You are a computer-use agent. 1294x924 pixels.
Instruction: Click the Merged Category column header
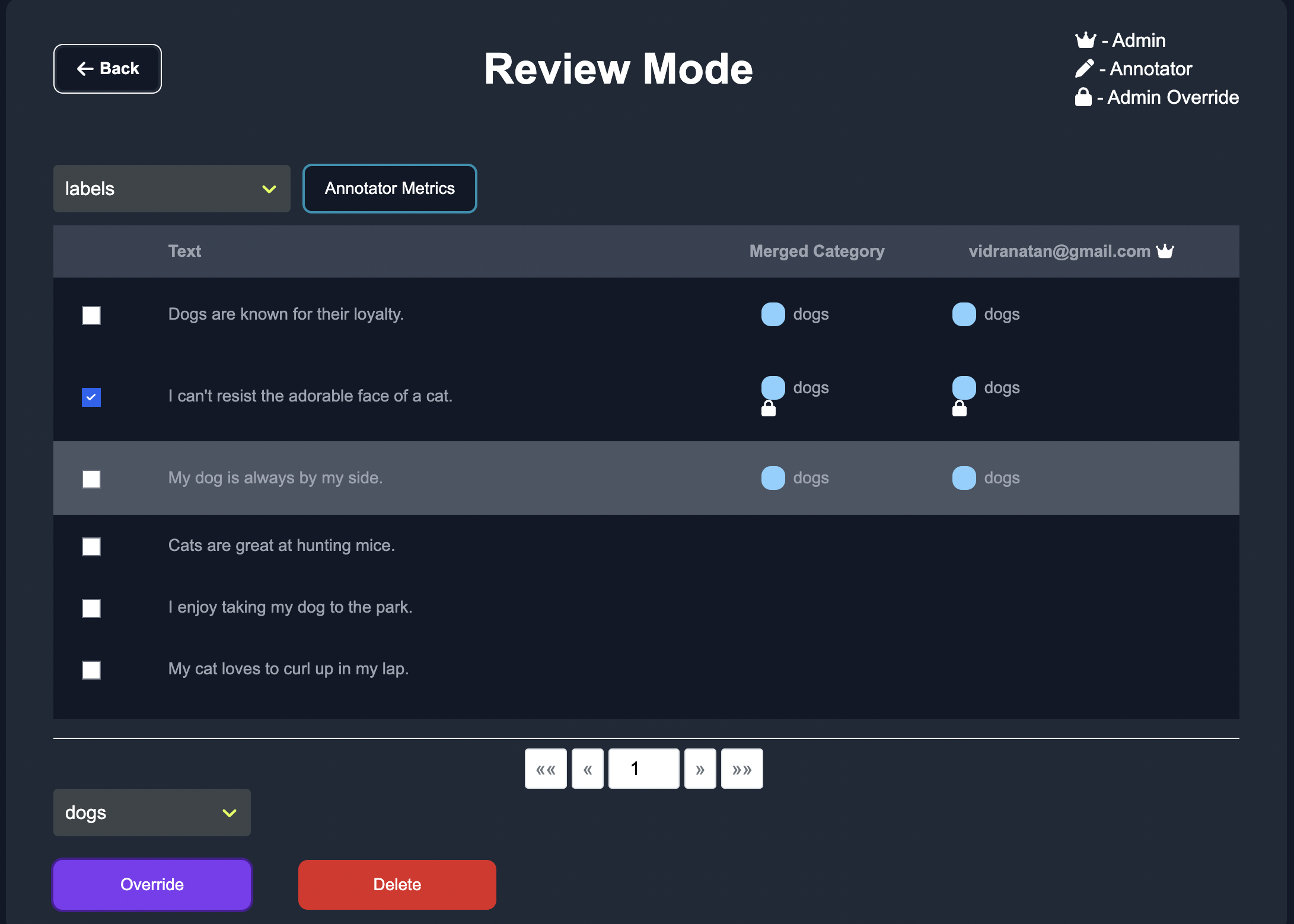pyautogui.click(x=817, y=251)
